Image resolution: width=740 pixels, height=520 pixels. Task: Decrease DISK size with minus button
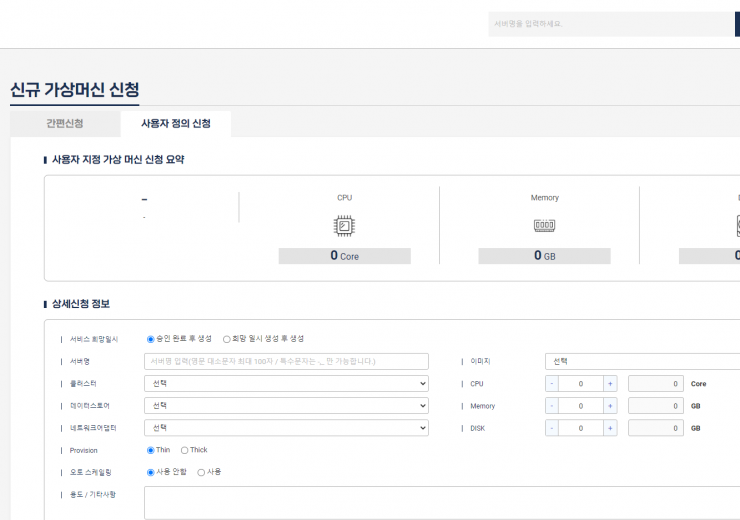[552, 428]
